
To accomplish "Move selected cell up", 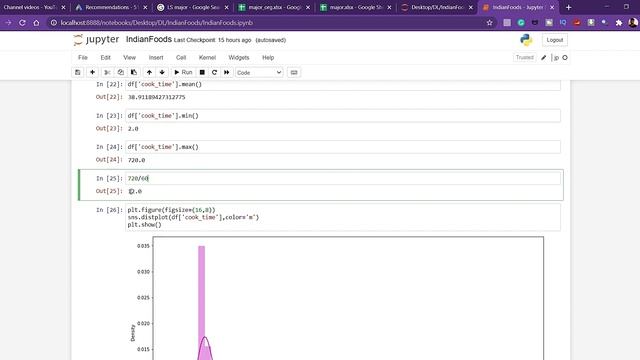I will [149, 72].
